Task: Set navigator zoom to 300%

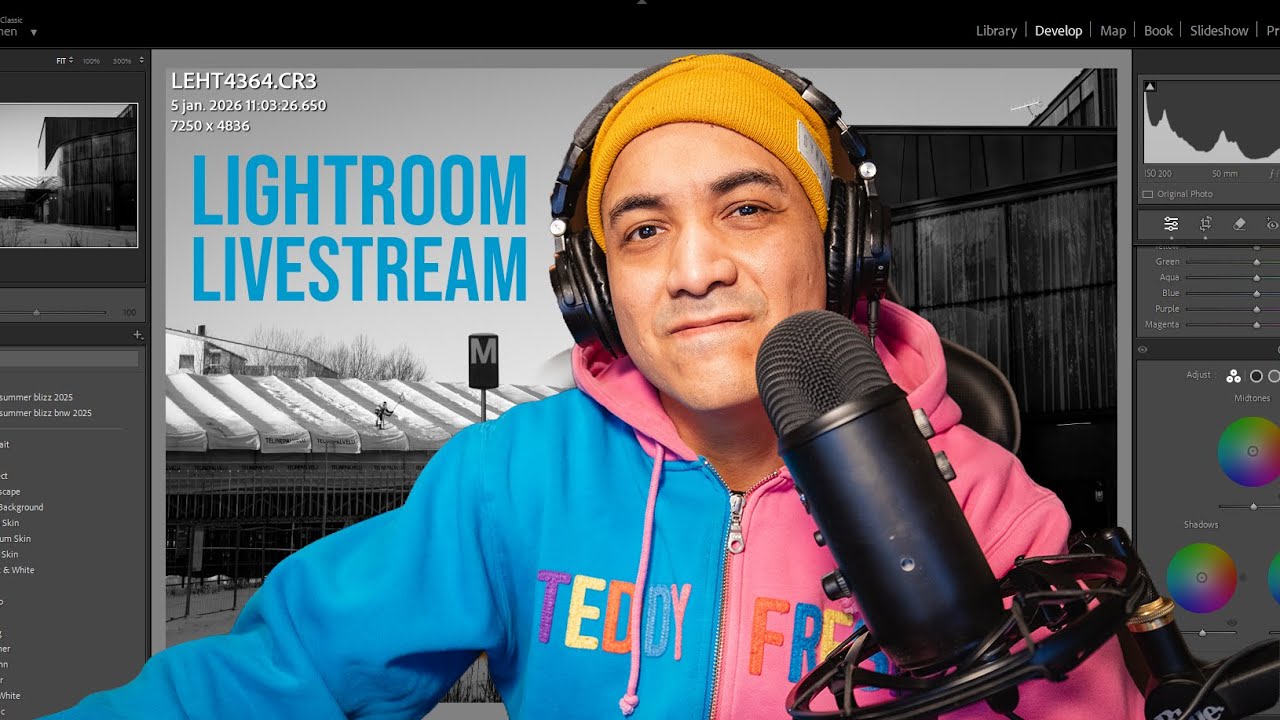Action: [x=122, y=61]
